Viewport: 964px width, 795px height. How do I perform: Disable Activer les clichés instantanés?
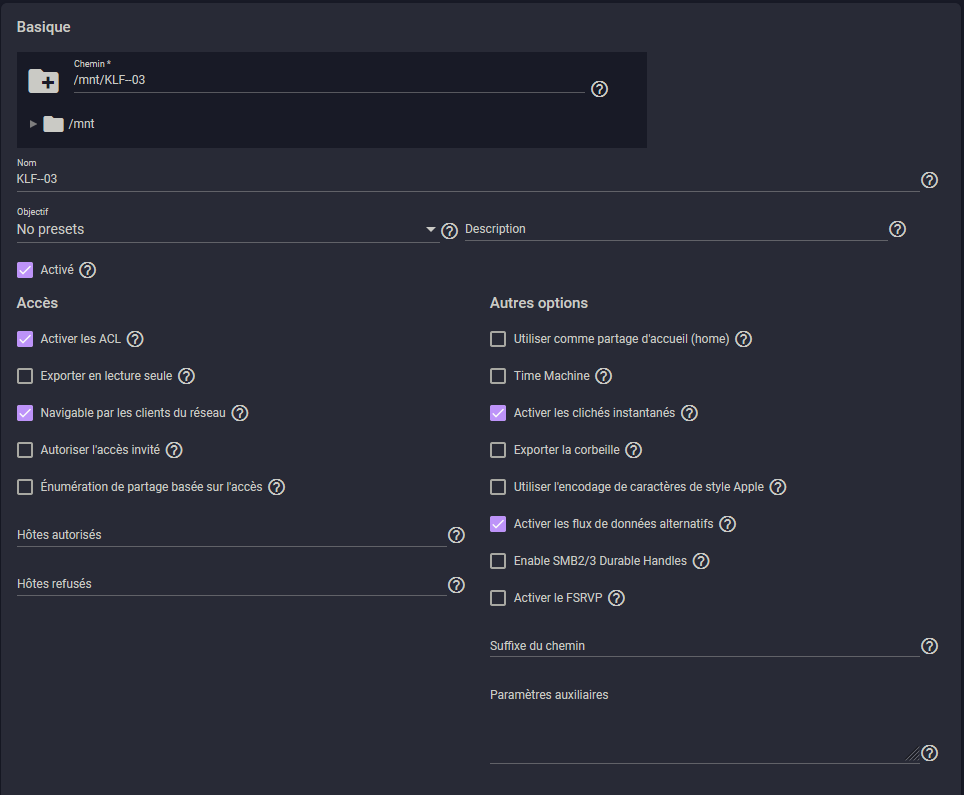(x=498, y=413)
